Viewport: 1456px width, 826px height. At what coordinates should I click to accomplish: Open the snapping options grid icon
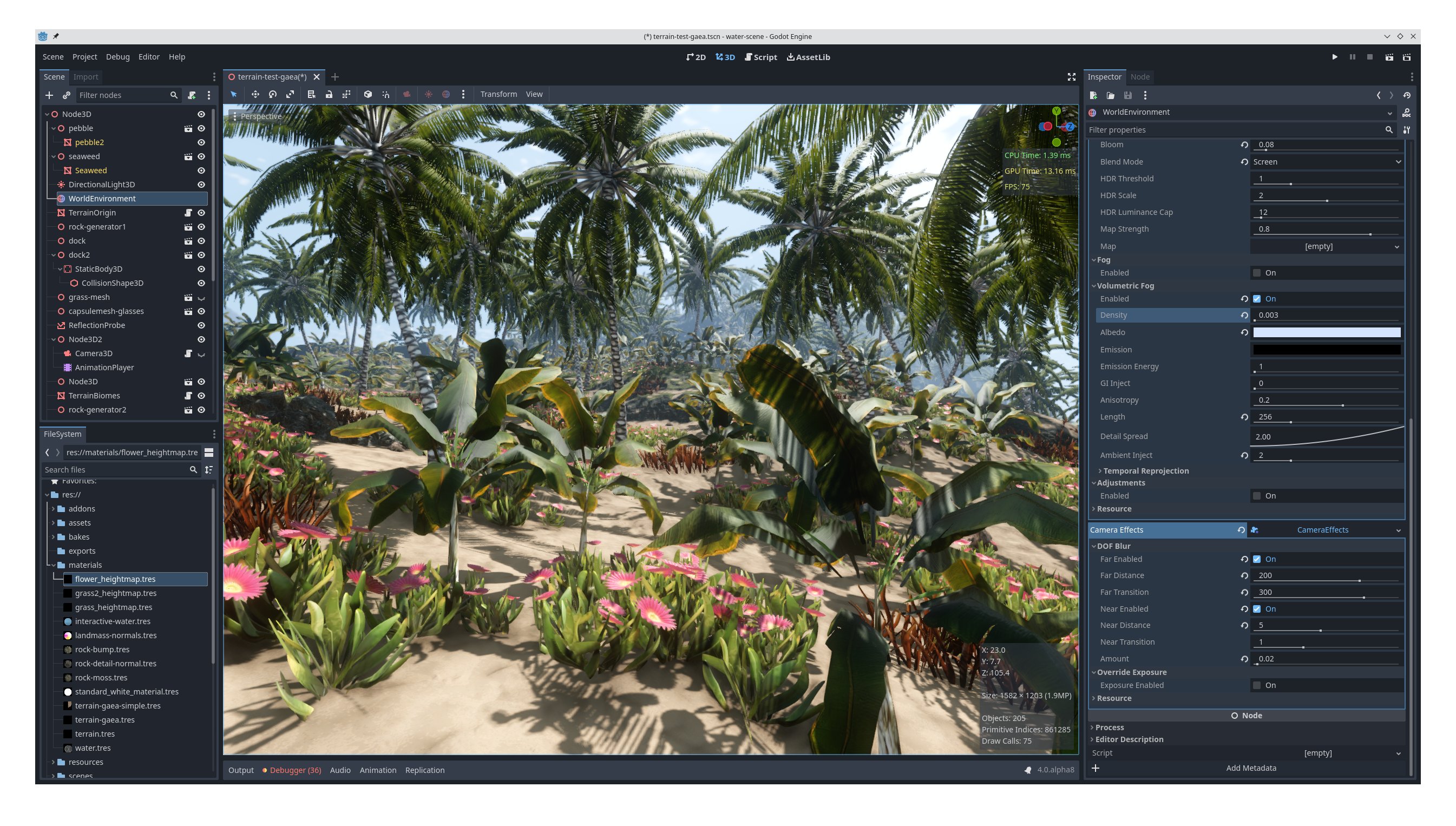pyautogui.click(x=346, y=94)
